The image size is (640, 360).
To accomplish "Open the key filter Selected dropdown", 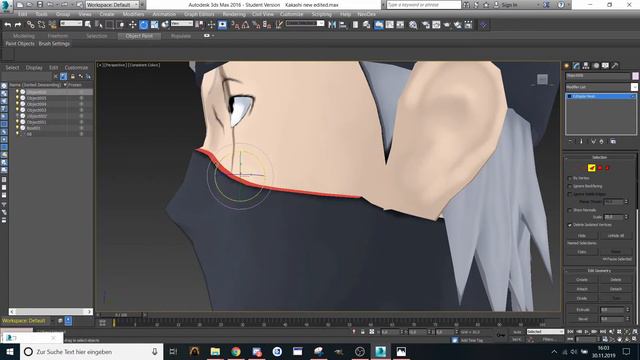I will pyautogui.click(x=545, y=332).
